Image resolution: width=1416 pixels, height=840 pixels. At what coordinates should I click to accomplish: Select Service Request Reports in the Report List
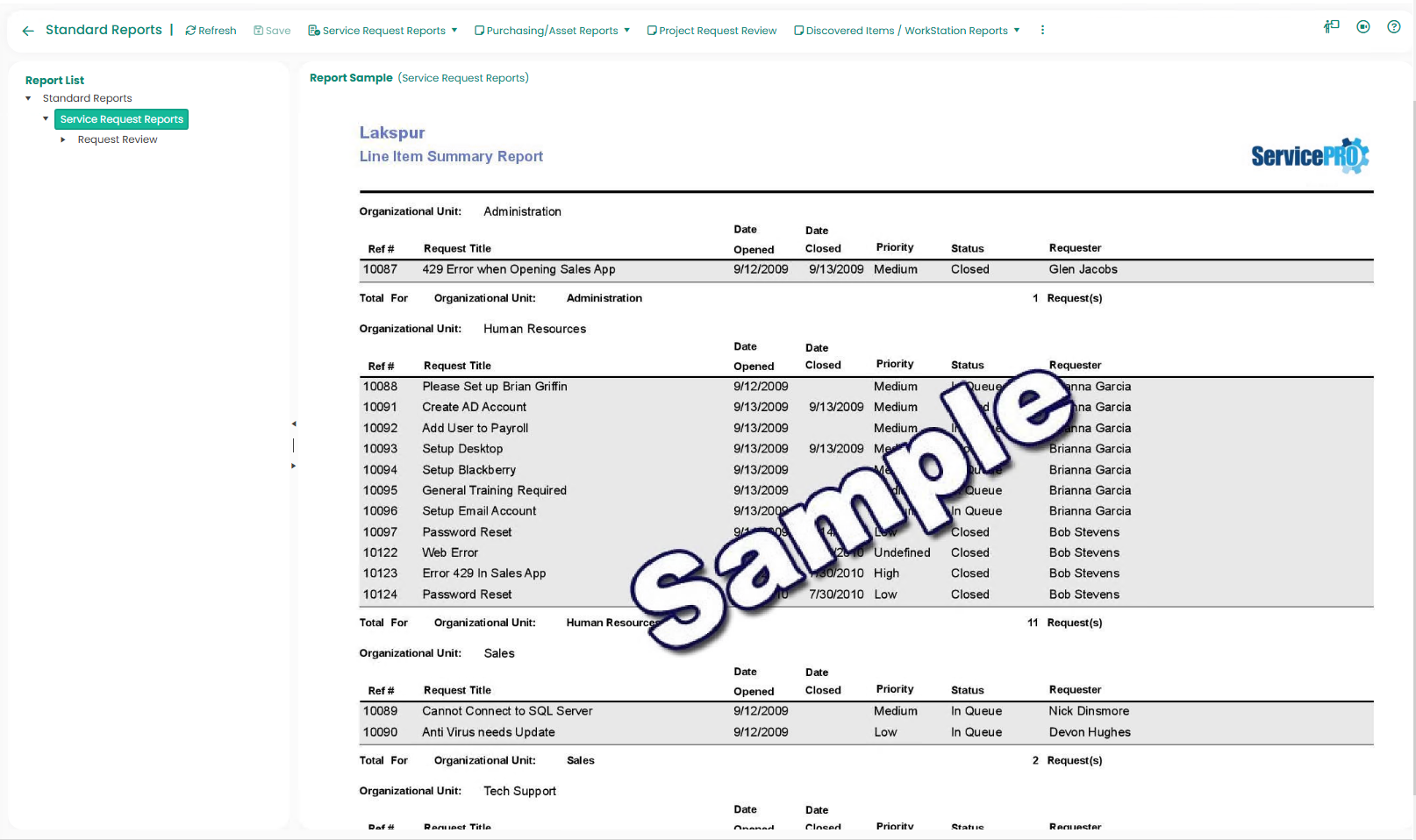121,119
